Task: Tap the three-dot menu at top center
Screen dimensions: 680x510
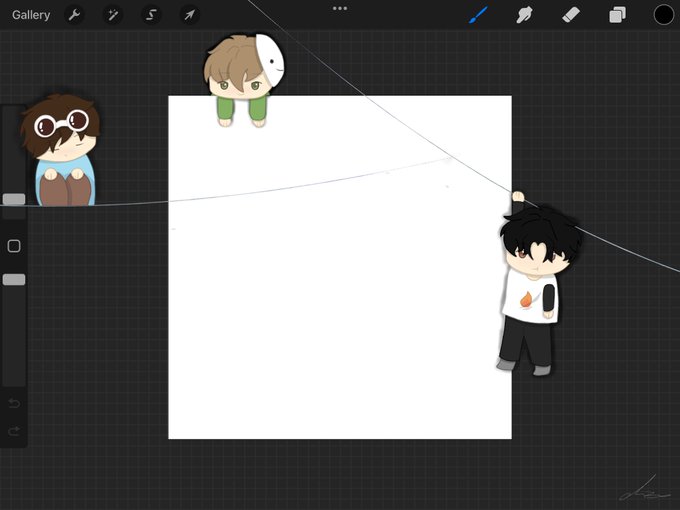Action: (340, 8)
